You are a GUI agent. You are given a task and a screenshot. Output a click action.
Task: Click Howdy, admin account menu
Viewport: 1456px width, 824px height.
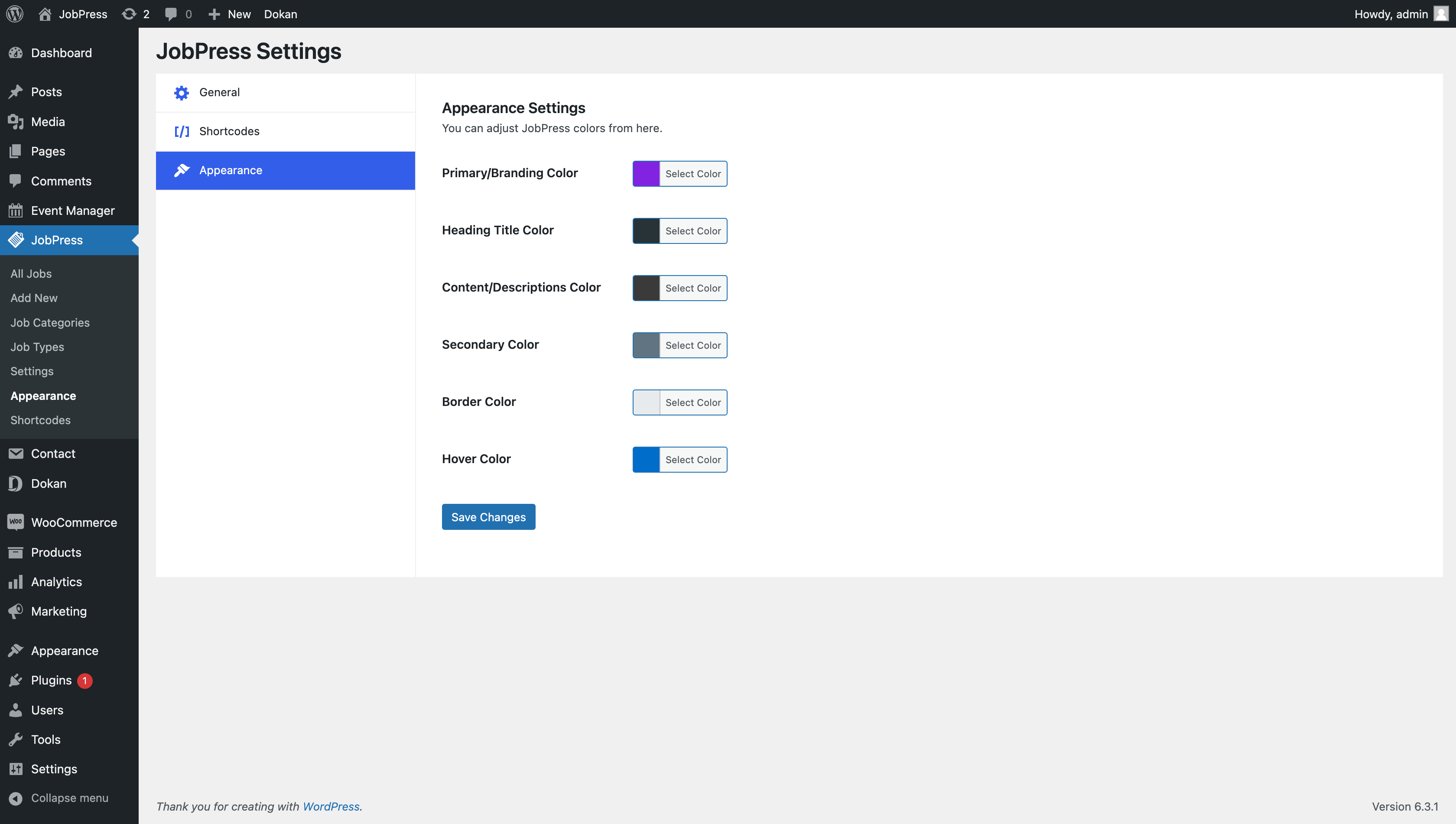coord(1401,13)
